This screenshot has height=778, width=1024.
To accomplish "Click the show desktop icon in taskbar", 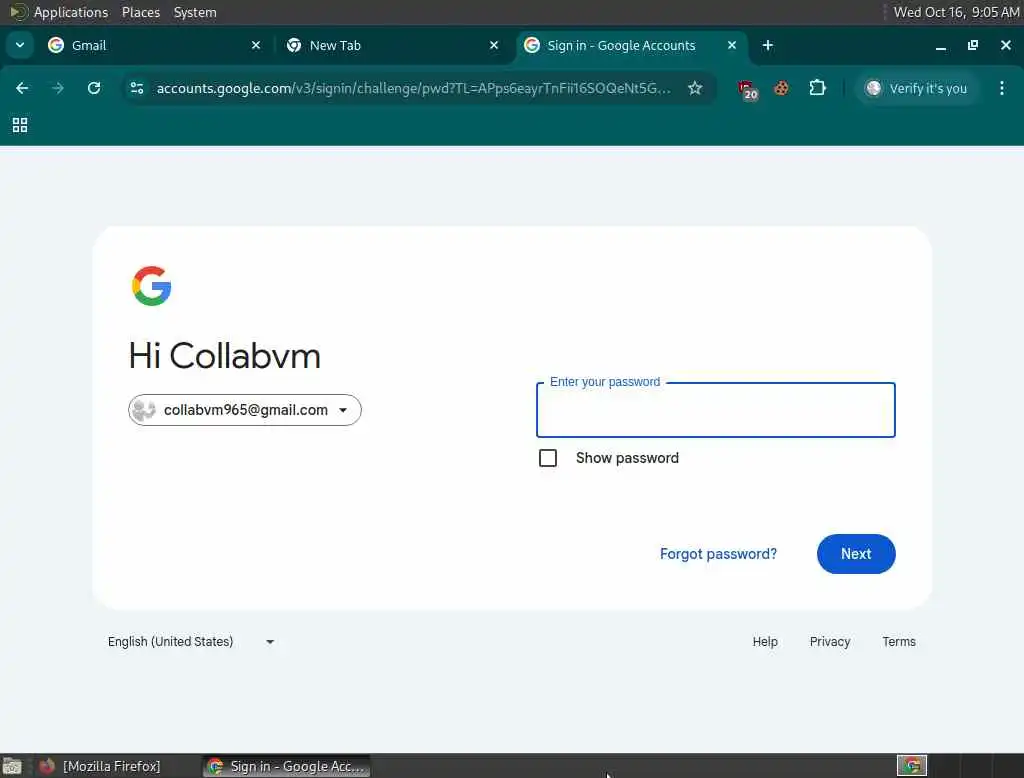I will point(12,766).
